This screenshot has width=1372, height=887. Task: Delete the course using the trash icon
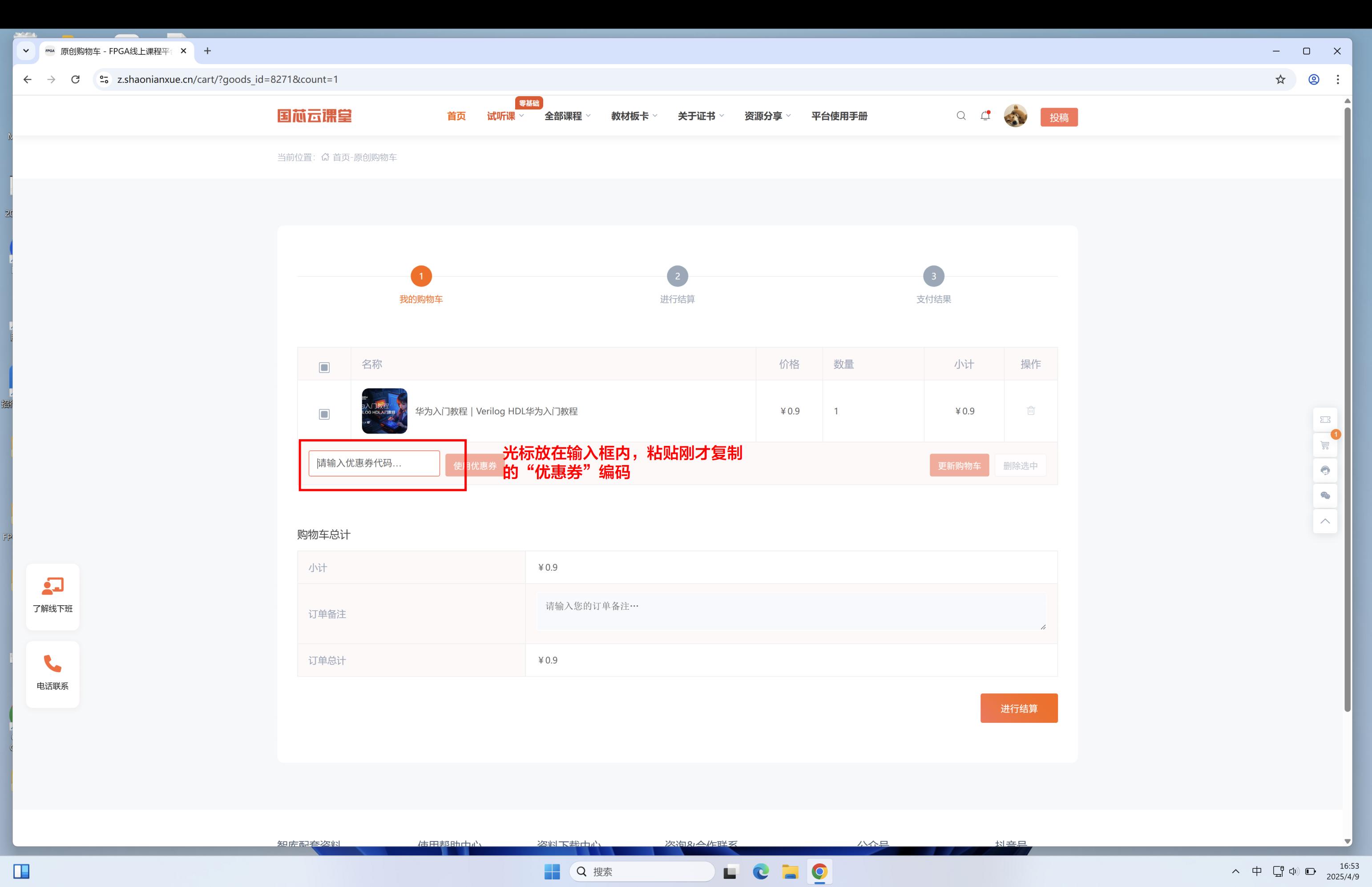point(1031,411)
